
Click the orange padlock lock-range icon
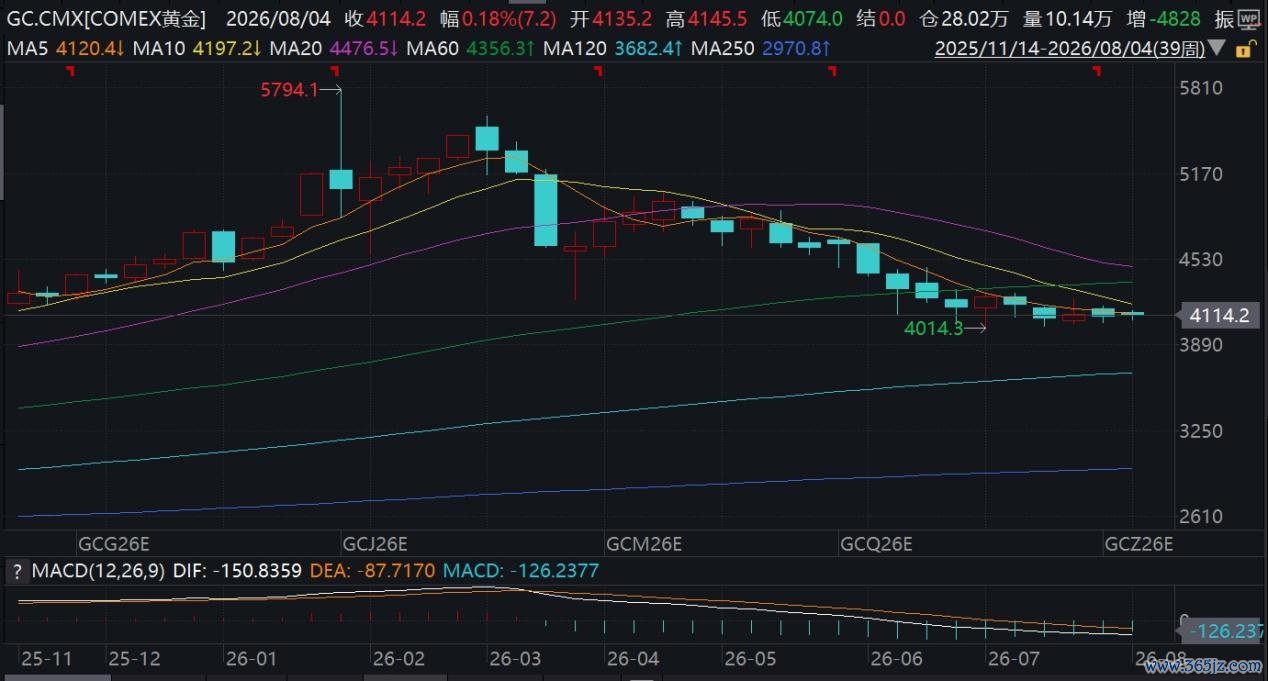[x=1245, y=49]
